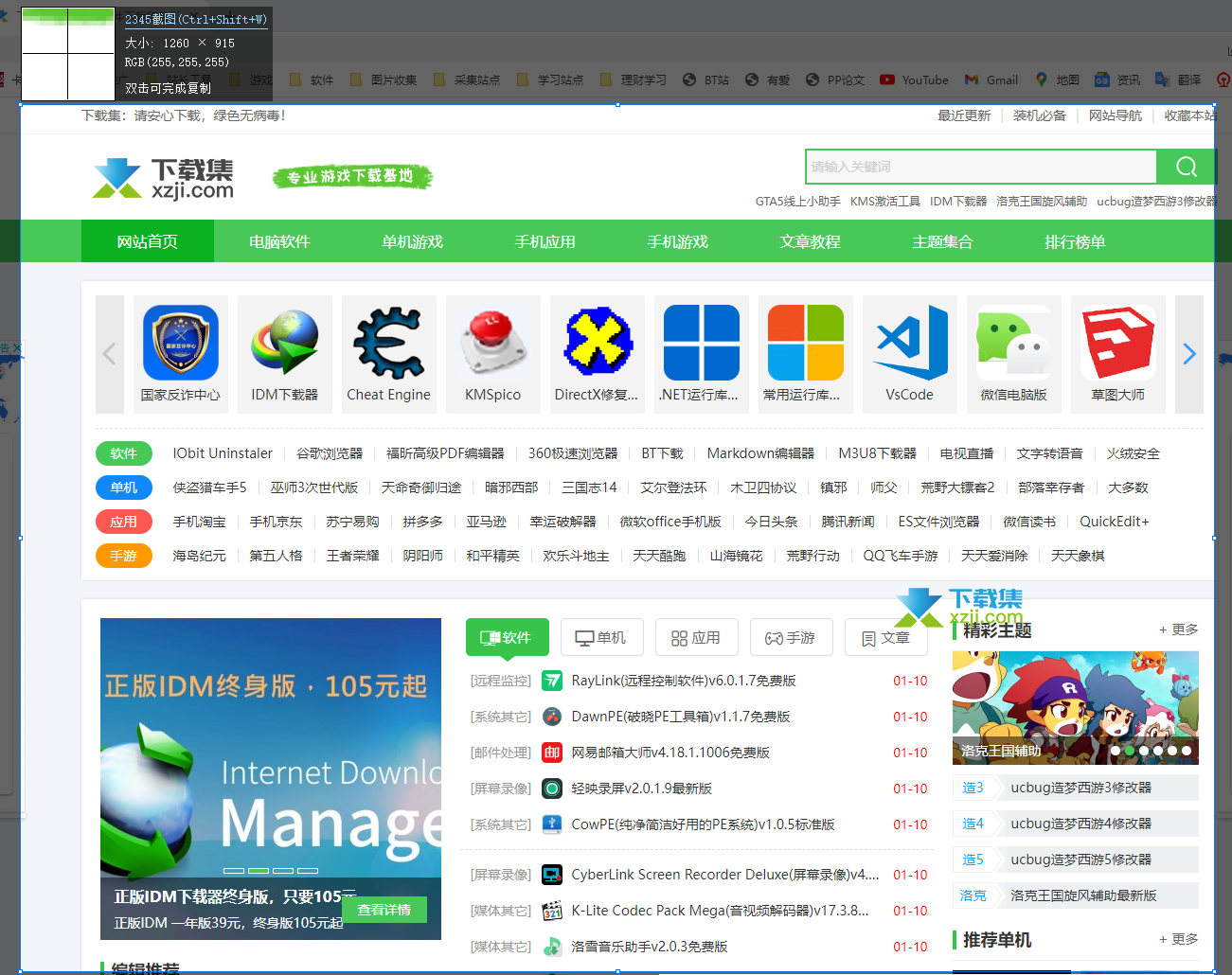Show next apps with right carousel arrow
Viewport: 1232px width, 975px height.
pos(1189,354)
